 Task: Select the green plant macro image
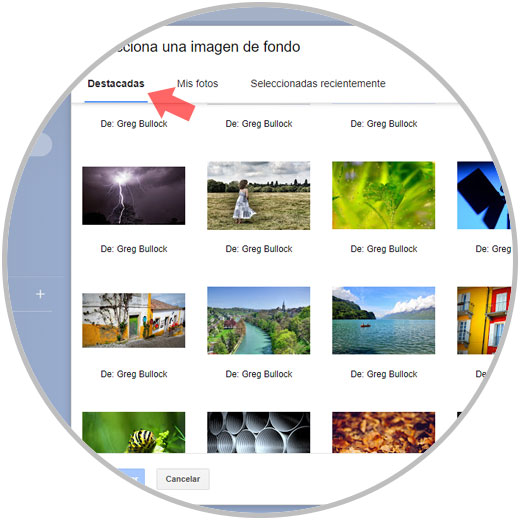[x=383, y=195]
